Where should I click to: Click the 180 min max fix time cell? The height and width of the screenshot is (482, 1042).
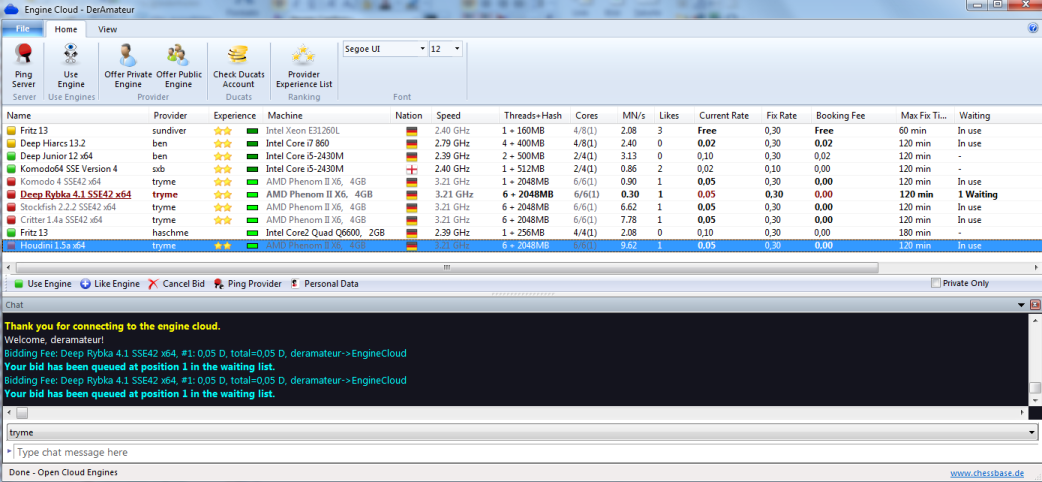click(914, 233)
